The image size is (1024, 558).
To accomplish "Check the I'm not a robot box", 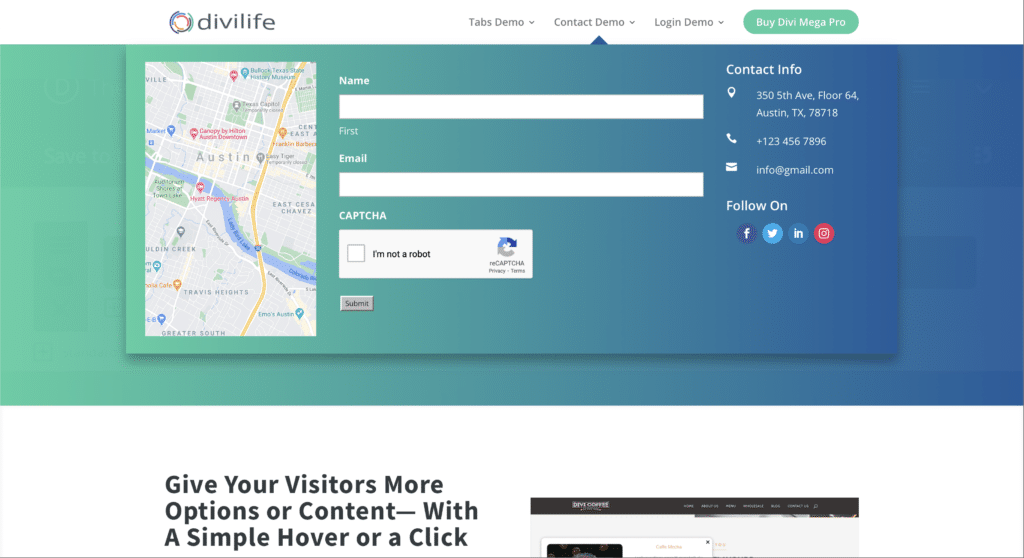I will (356, 254).
